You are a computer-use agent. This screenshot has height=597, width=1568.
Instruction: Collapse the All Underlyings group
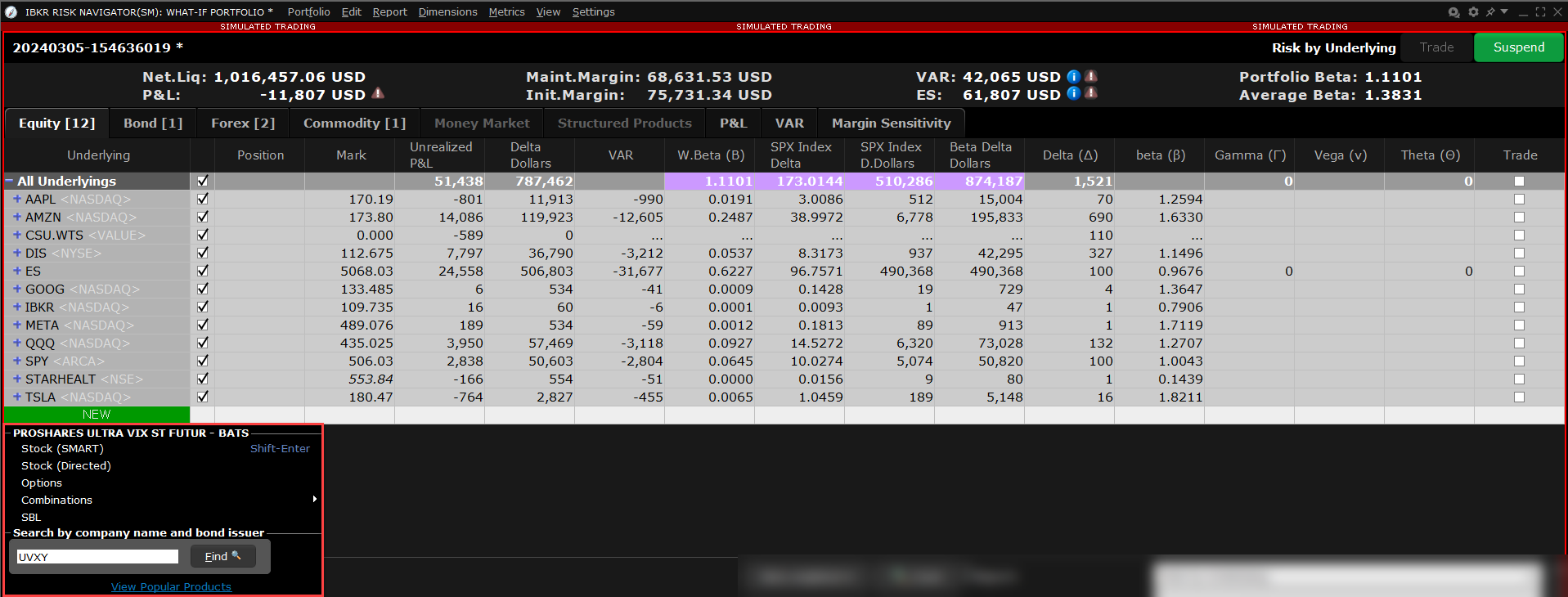point(10,181)
